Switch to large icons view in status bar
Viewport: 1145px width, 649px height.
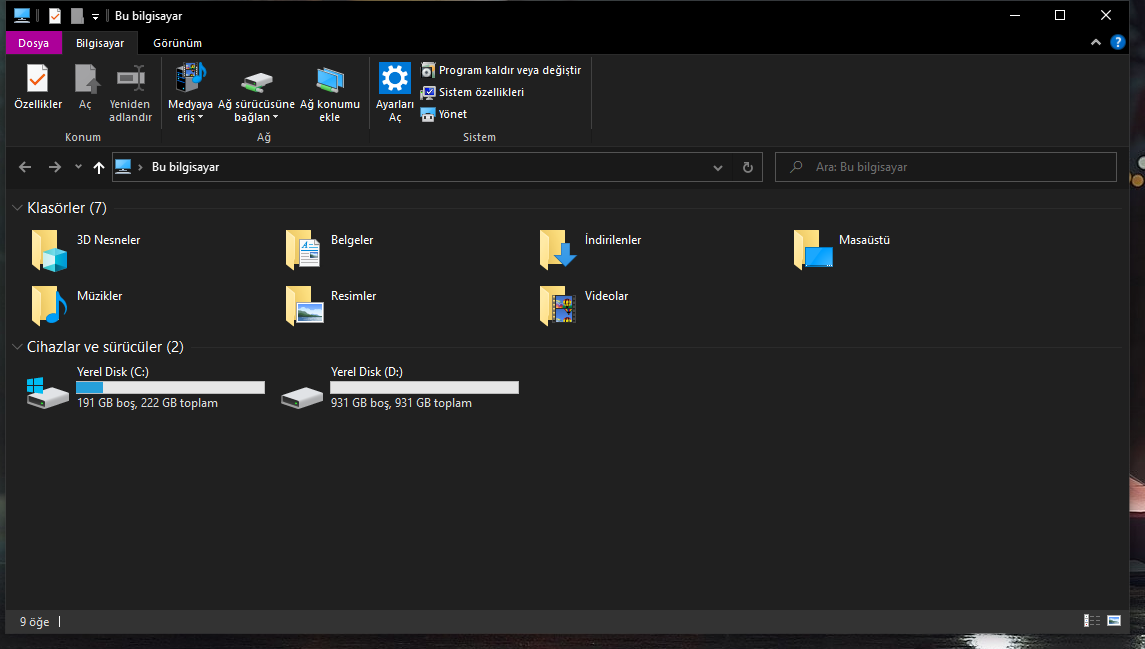click(x=1114, y=621)
